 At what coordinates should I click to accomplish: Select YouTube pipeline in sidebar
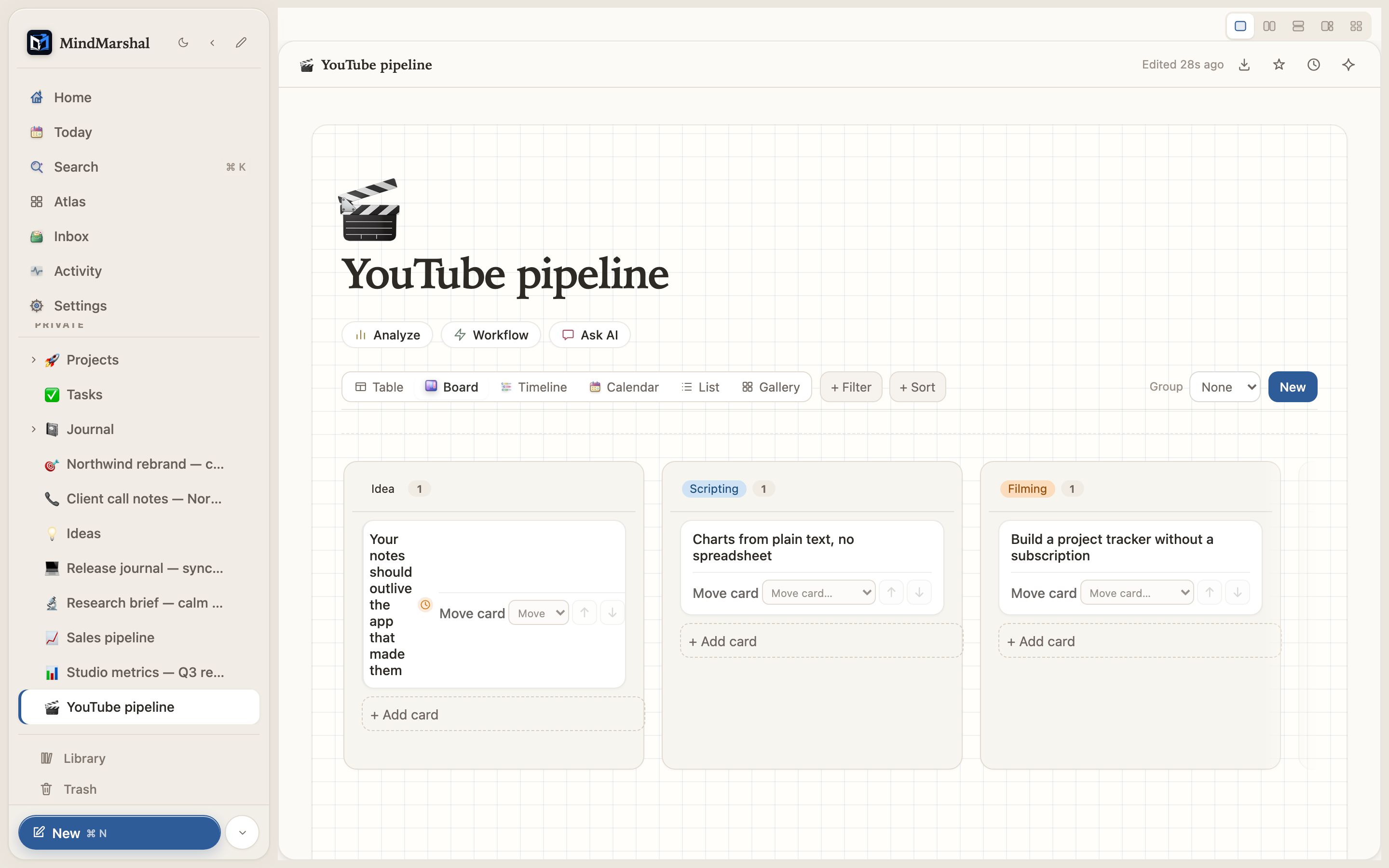click(139, 707)
